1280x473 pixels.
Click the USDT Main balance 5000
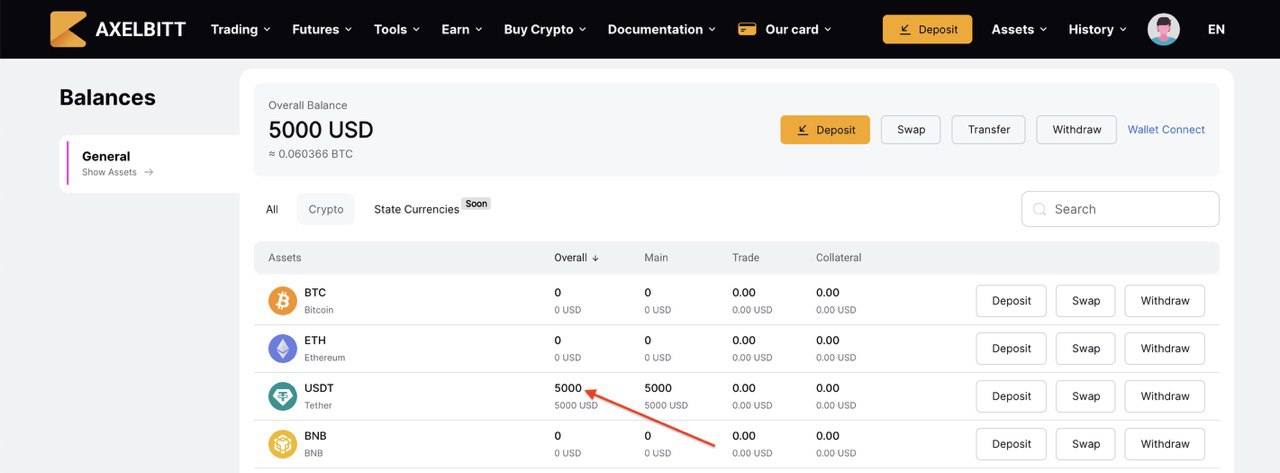pos(658,388)
